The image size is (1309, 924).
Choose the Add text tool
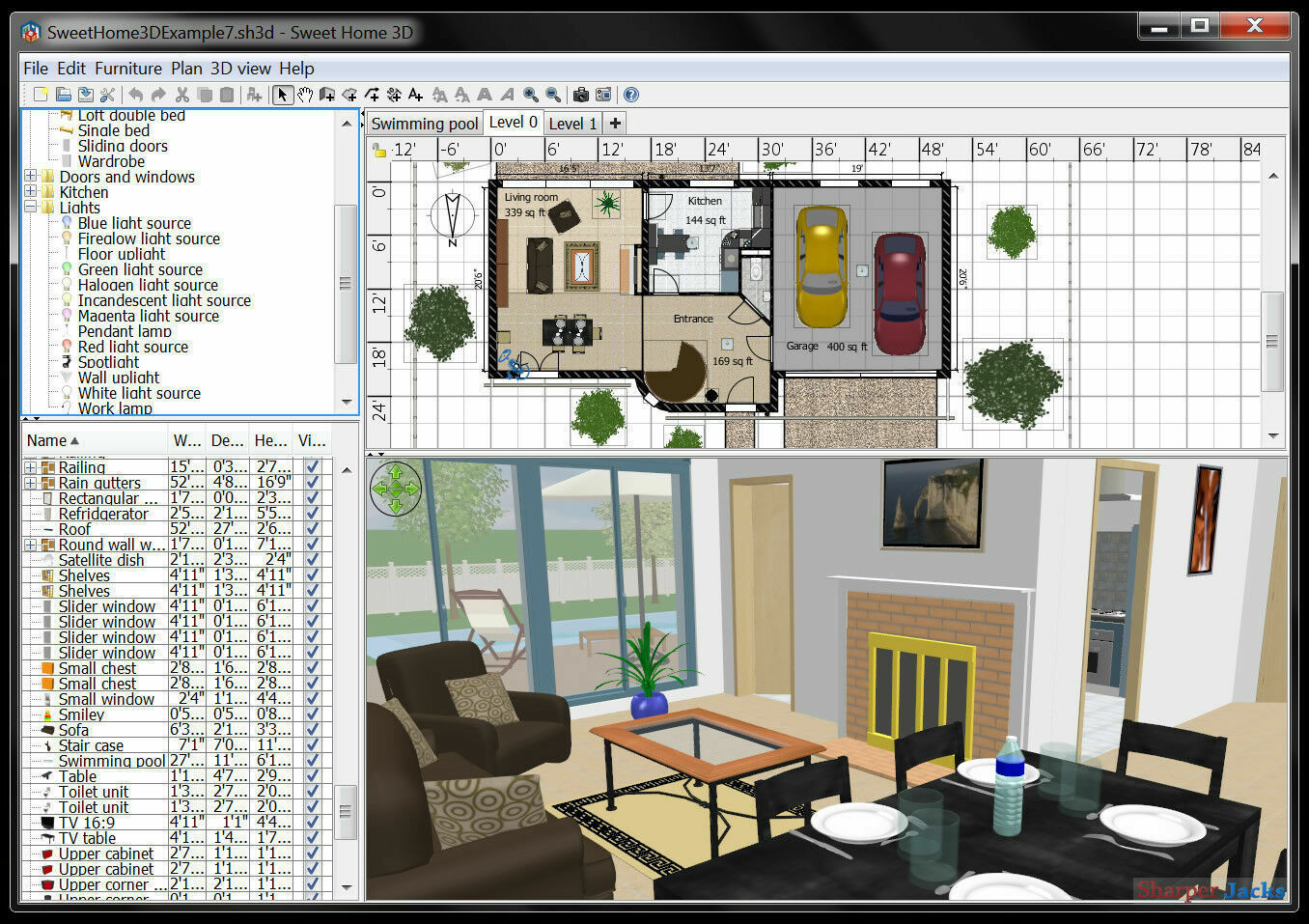tap(416, 95)
